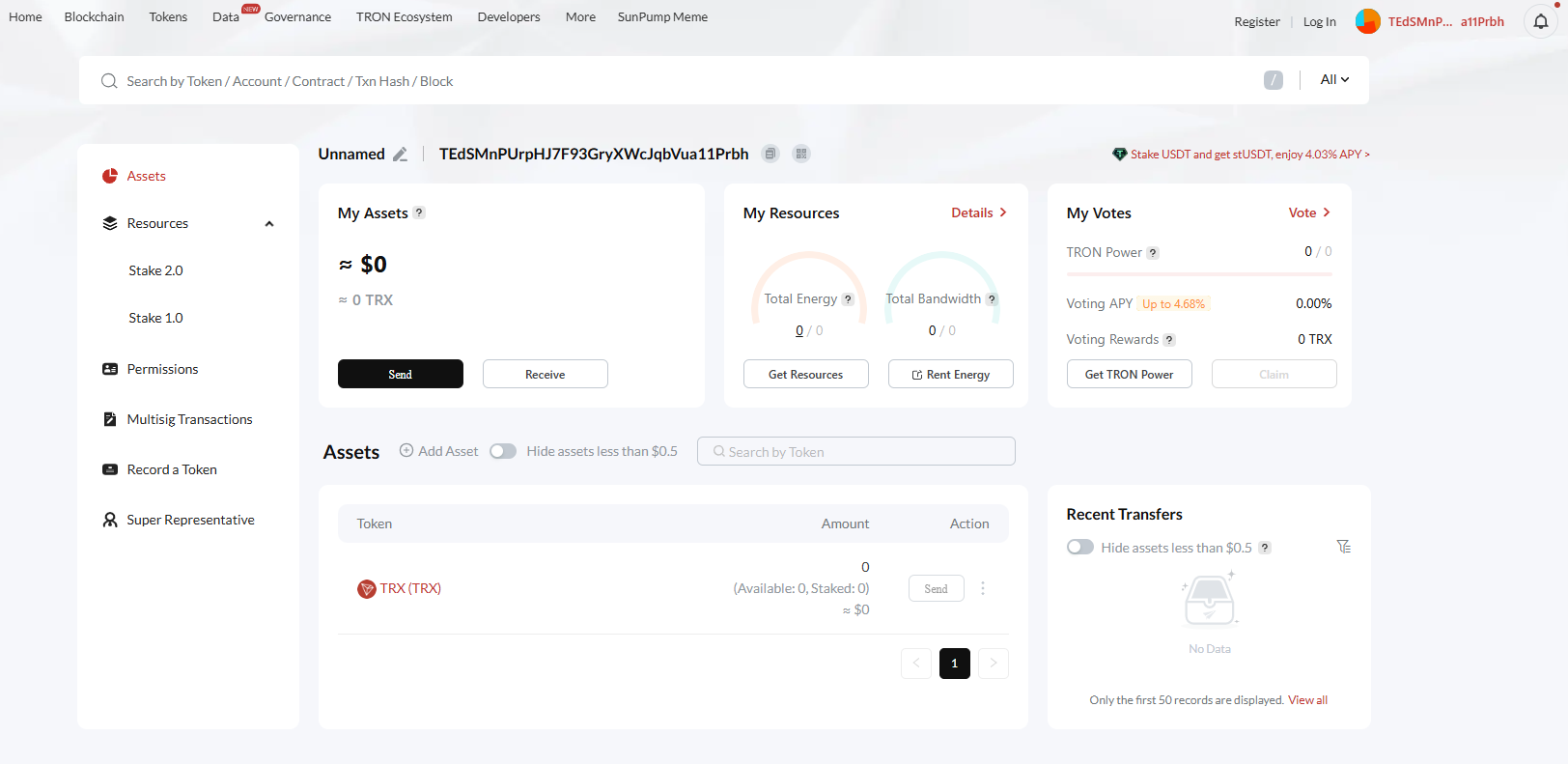Click the Recent Transfers hide-assets help icon
Image resolution: width=1568 pixels, height=764 pixels.
pyautogui.click(x=1265, y=548)
